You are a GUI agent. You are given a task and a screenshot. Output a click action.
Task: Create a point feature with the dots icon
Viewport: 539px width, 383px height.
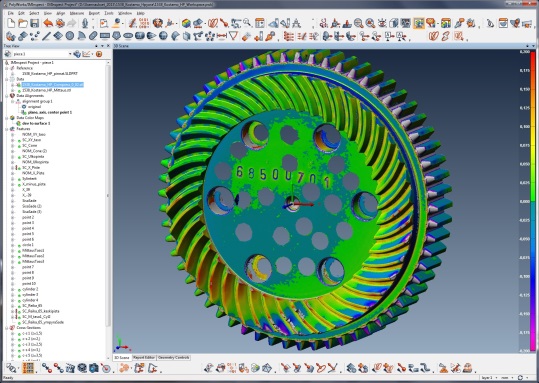click(x=34, y=36)
